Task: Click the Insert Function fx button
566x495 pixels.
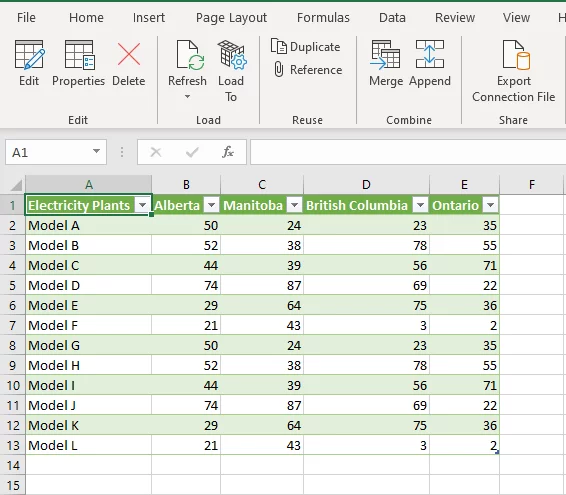Action: point(228,152)
